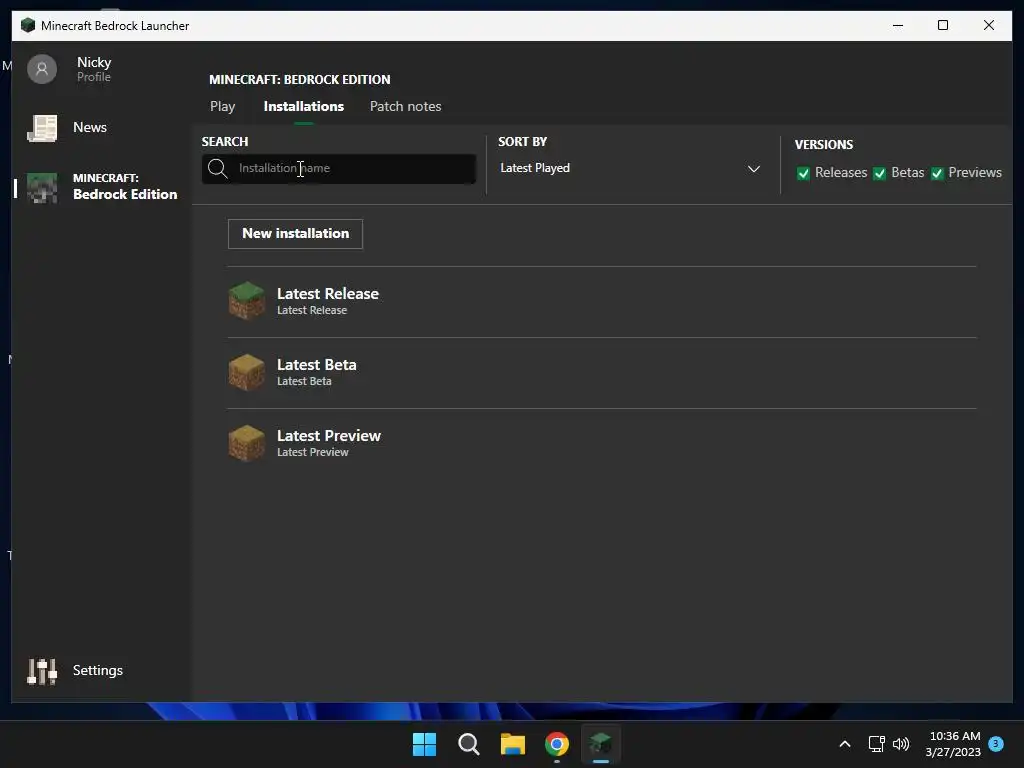Screen dimensions: 1024x768
Task: Open Settings sliders icon
Action: (x=42, y=671)
